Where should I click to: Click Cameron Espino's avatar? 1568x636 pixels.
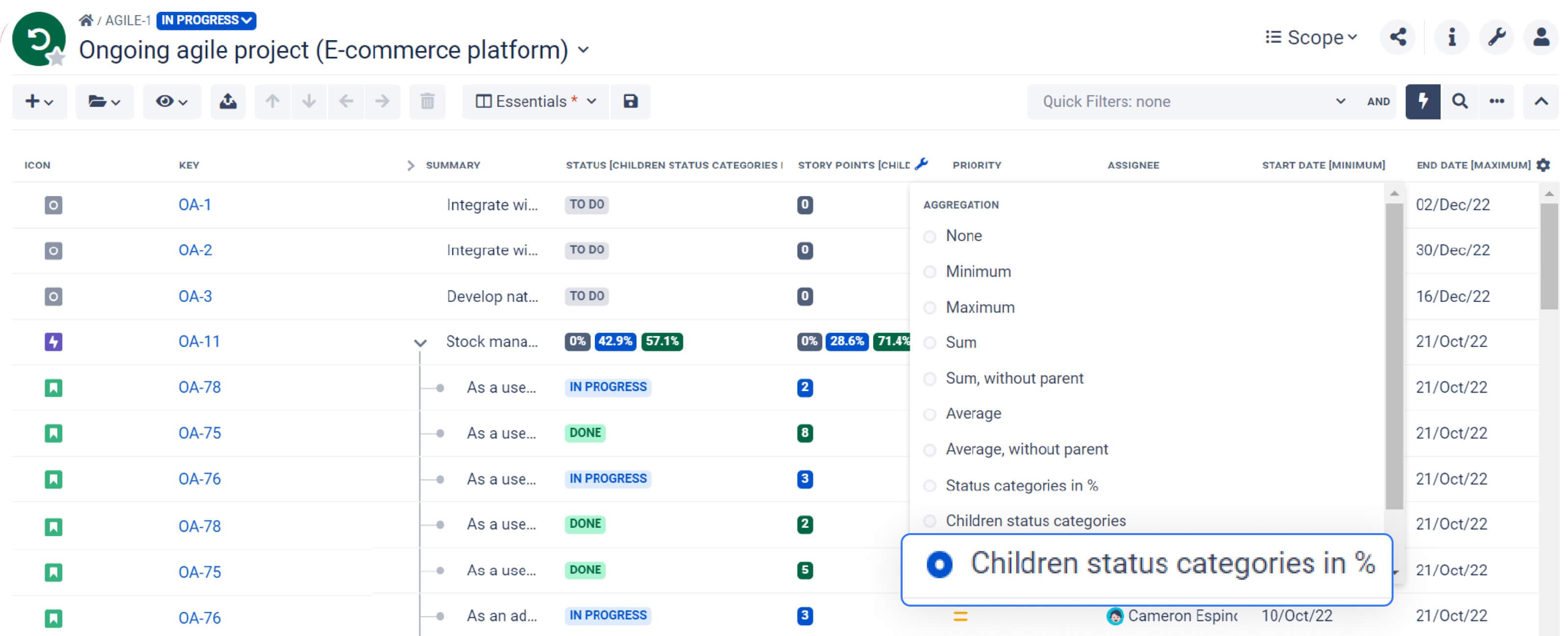[x=1115, y=616]
